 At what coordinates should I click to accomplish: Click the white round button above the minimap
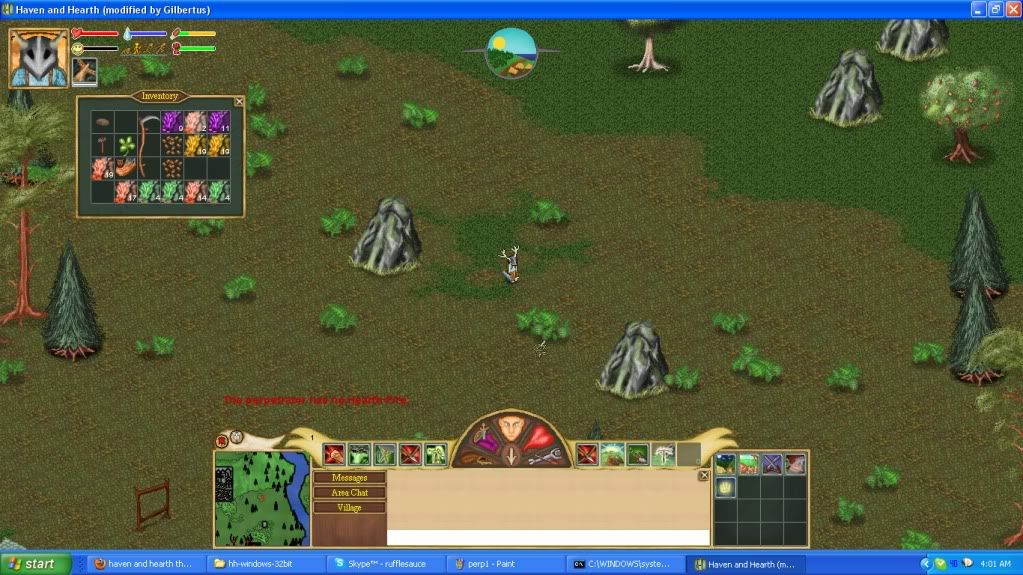pyautogui.click(x=236, y=437)
